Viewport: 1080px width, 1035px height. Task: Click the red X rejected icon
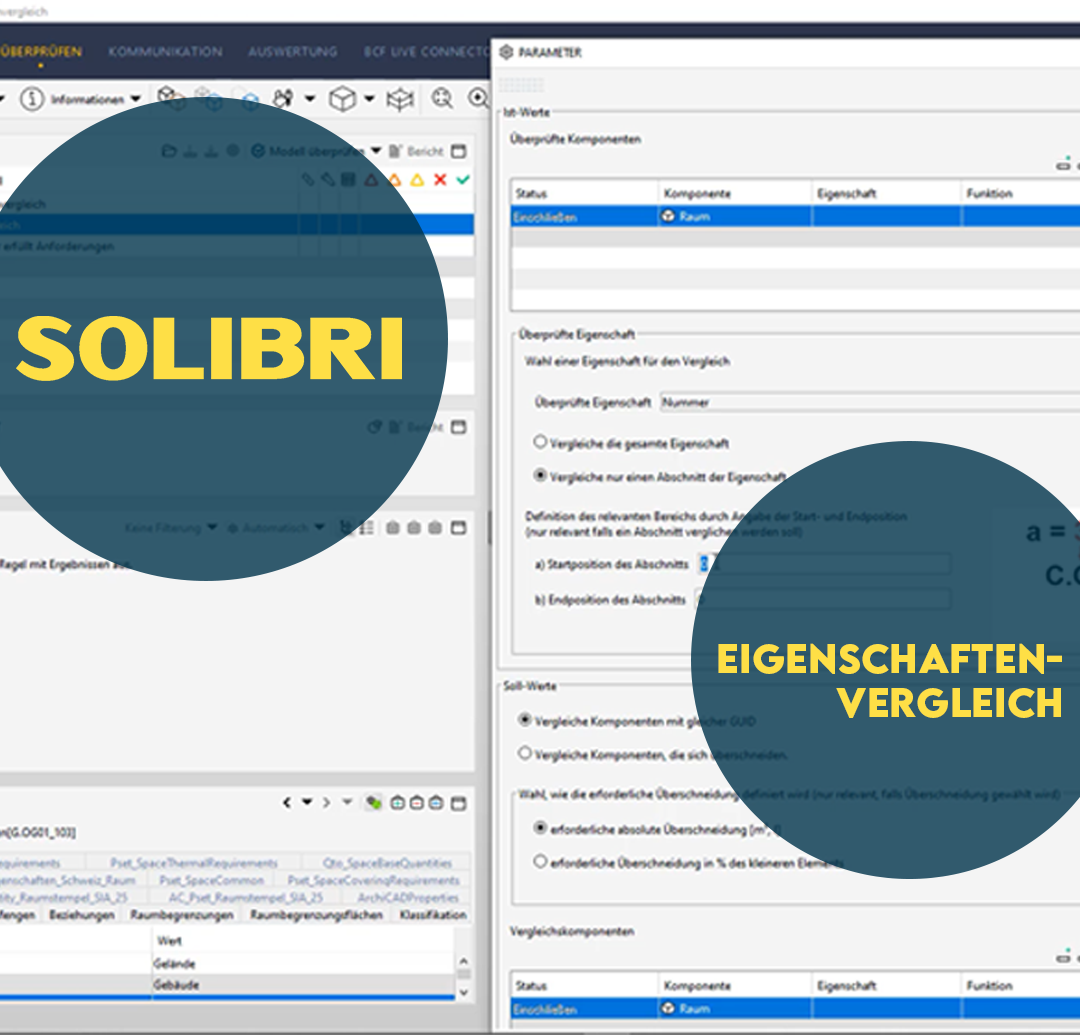pyautogui.click(x=440, y=180)
